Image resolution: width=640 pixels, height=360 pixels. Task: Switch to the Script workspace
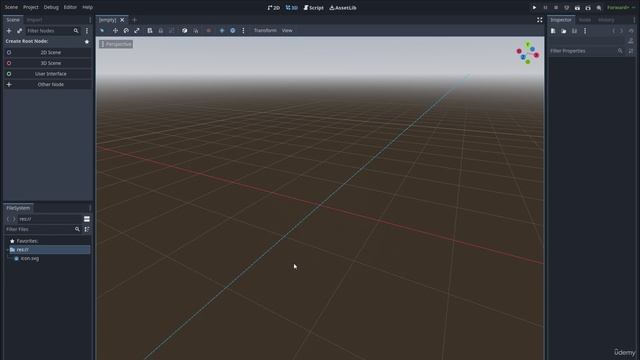pyautogui.click(x=313, y=7)
